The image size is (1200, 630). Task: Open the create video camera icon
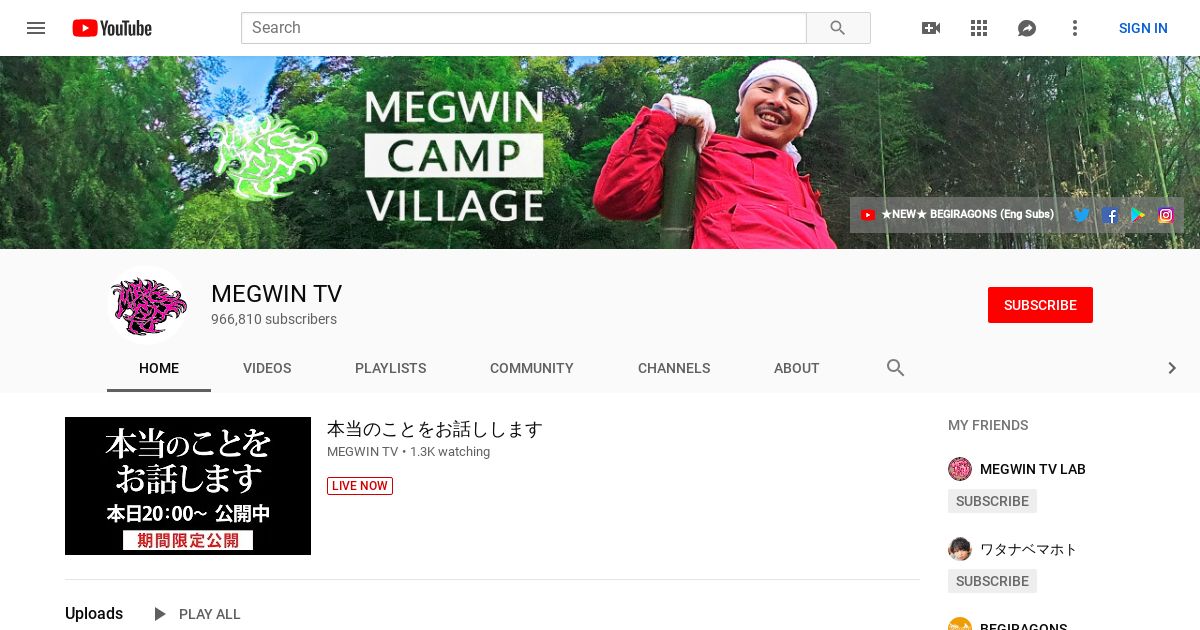(931, 28)
